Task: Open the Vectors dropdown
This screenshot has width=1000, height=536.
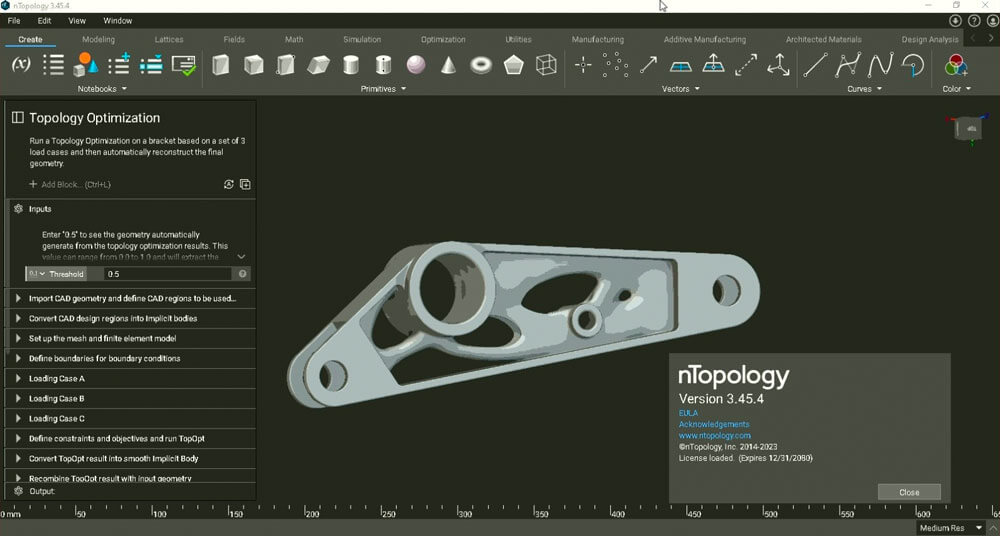Action: coord(680,89)
